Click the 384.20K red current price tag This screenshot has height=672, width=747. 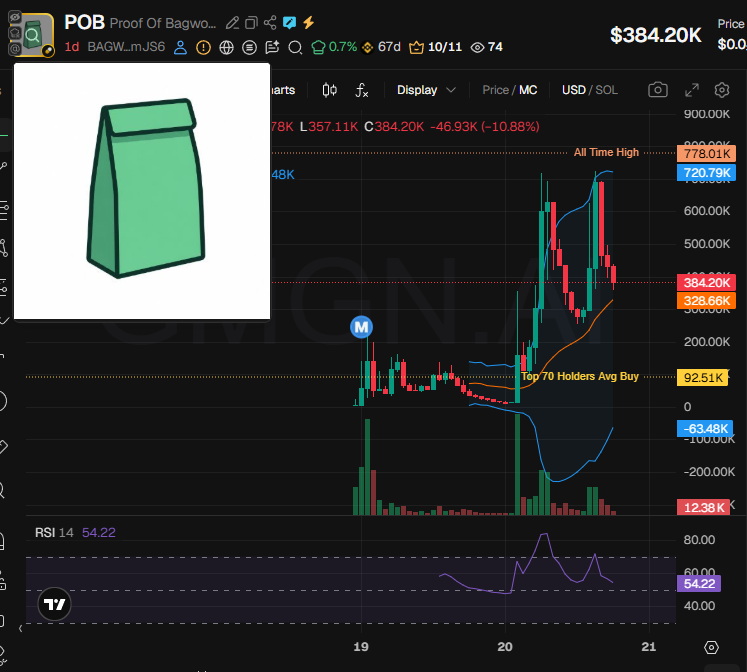click(707, 282)
